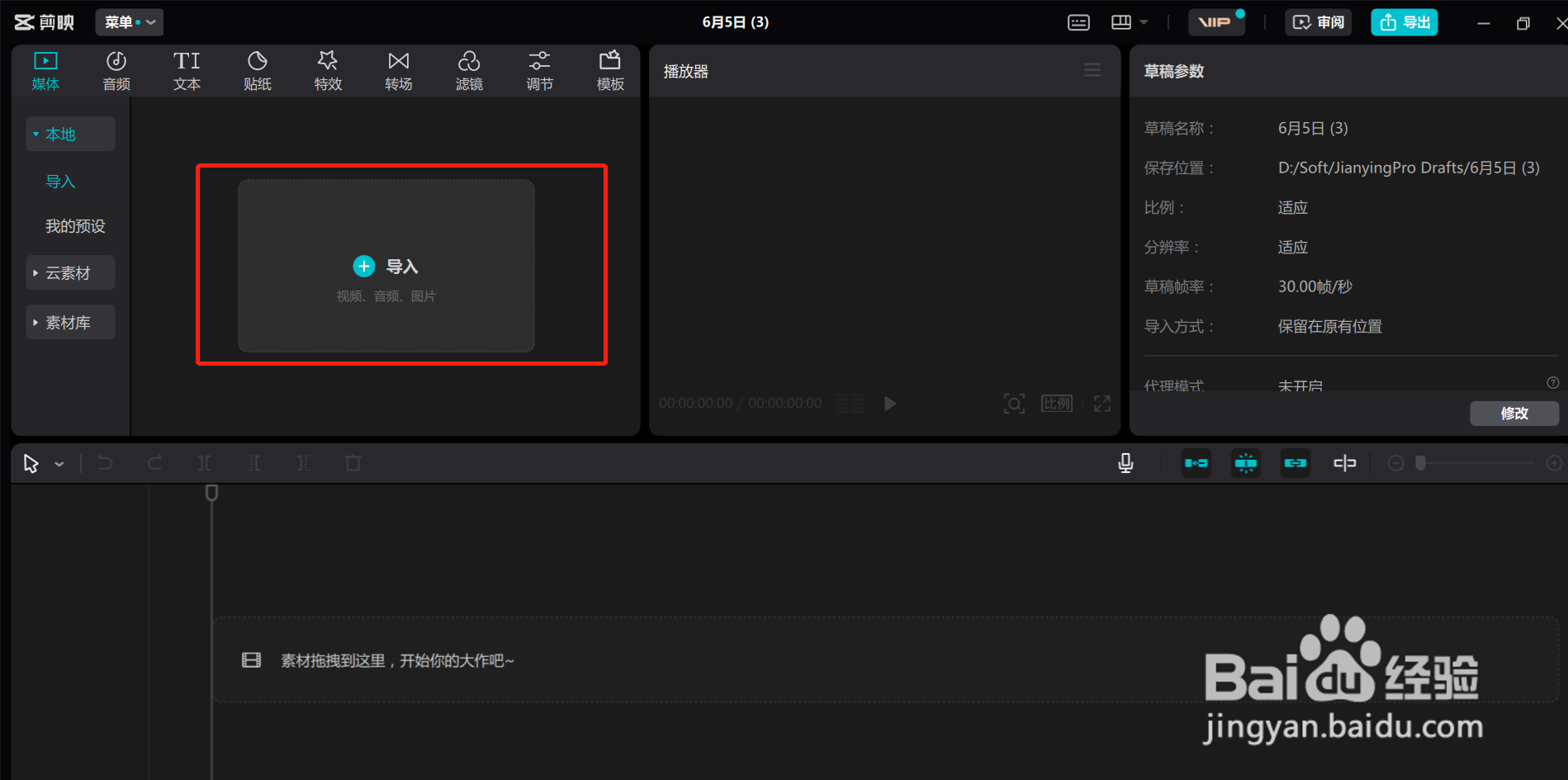1568x780 pixels.
Task: Open the 文本 text tab
Action: (187, 71)
